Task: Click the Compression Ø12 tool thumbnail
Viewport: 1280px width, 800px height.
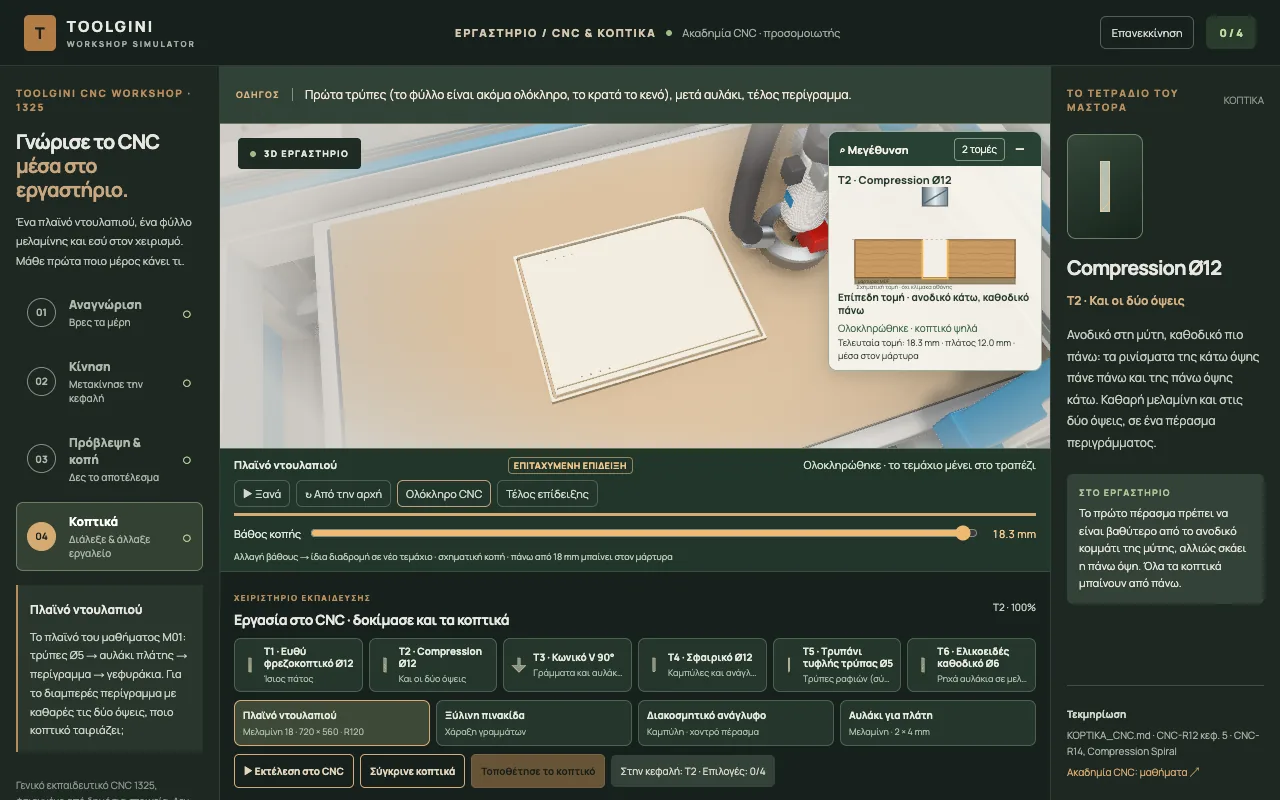Action: click(x=1105, y=186)
